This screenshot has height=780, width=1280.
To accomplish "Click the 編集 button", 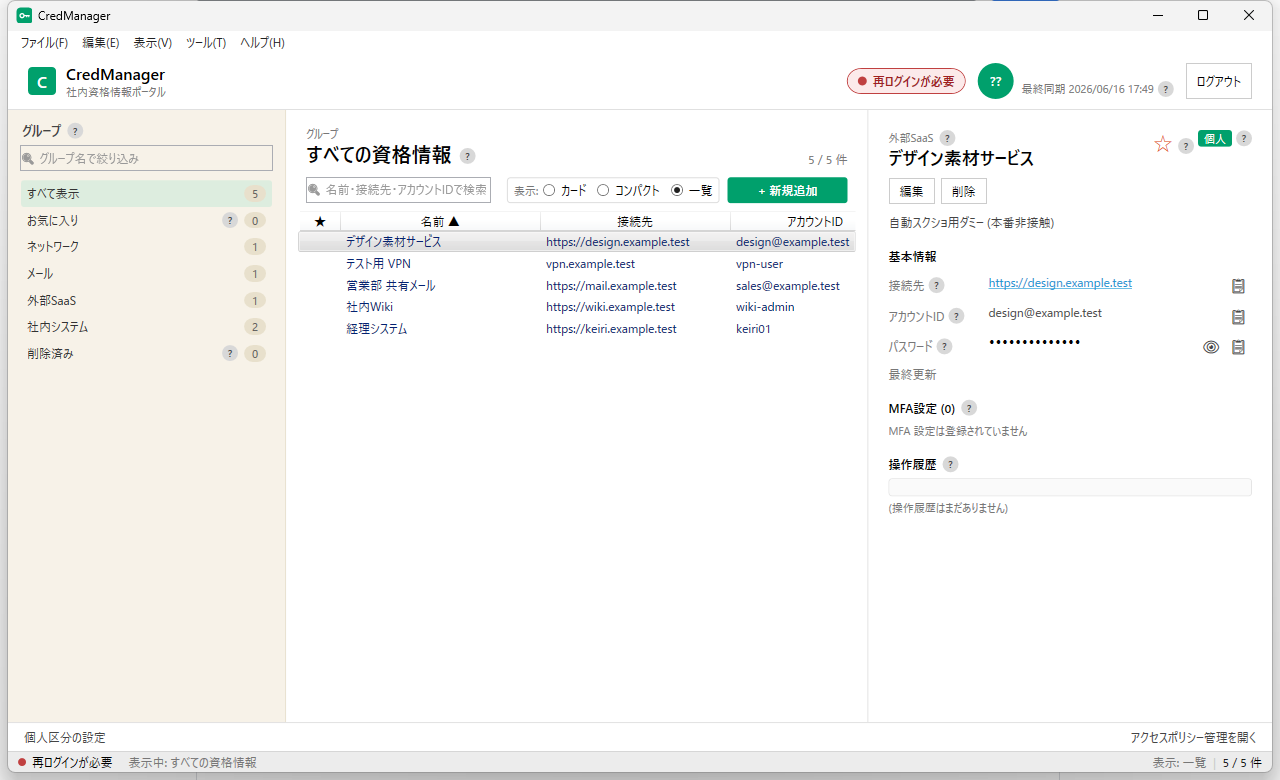I will 911,191.
